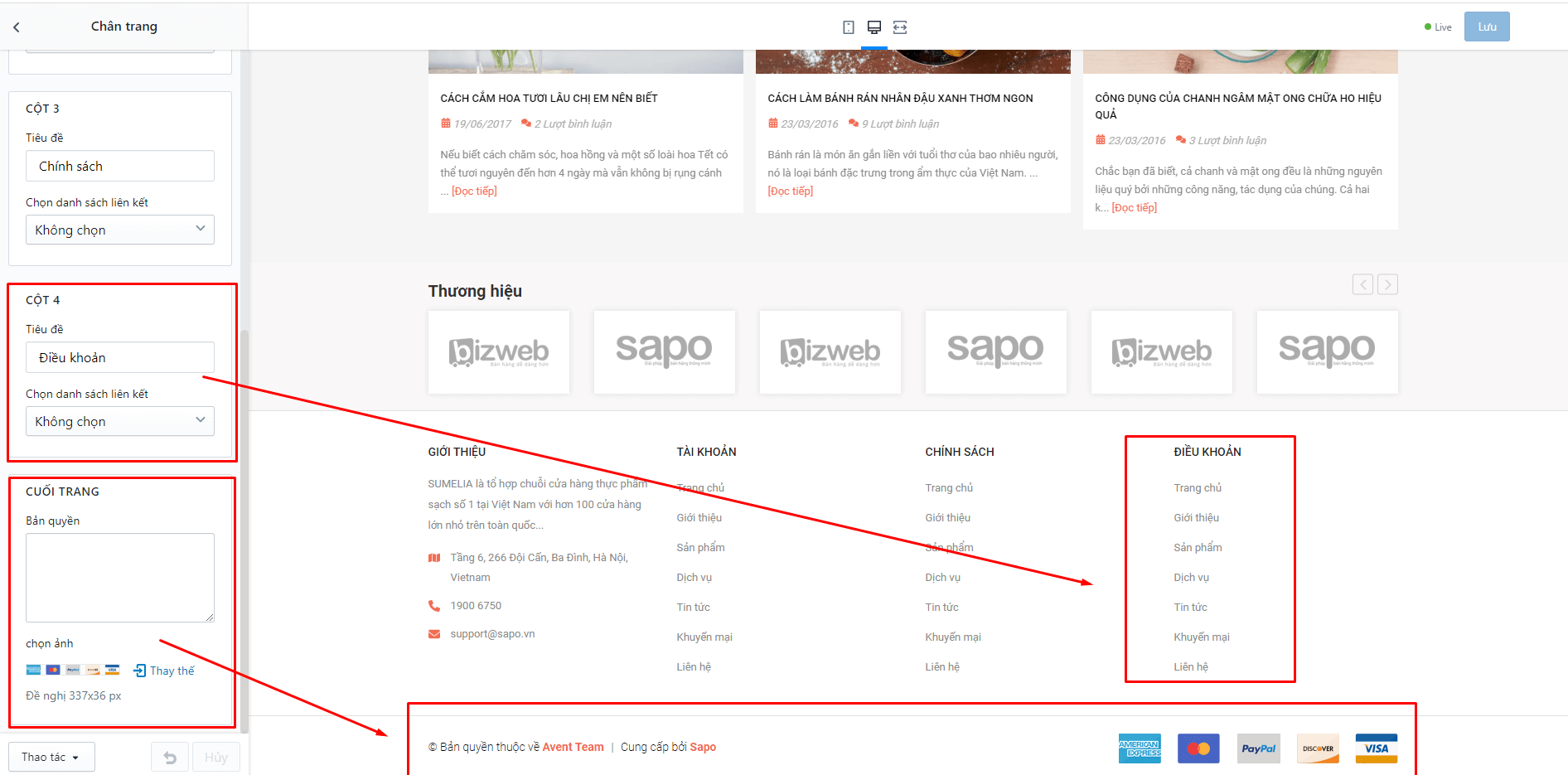The image size is (1568, 775).
Task: Click Cột 4 title field Điều khoản
Action: [120, 357]
